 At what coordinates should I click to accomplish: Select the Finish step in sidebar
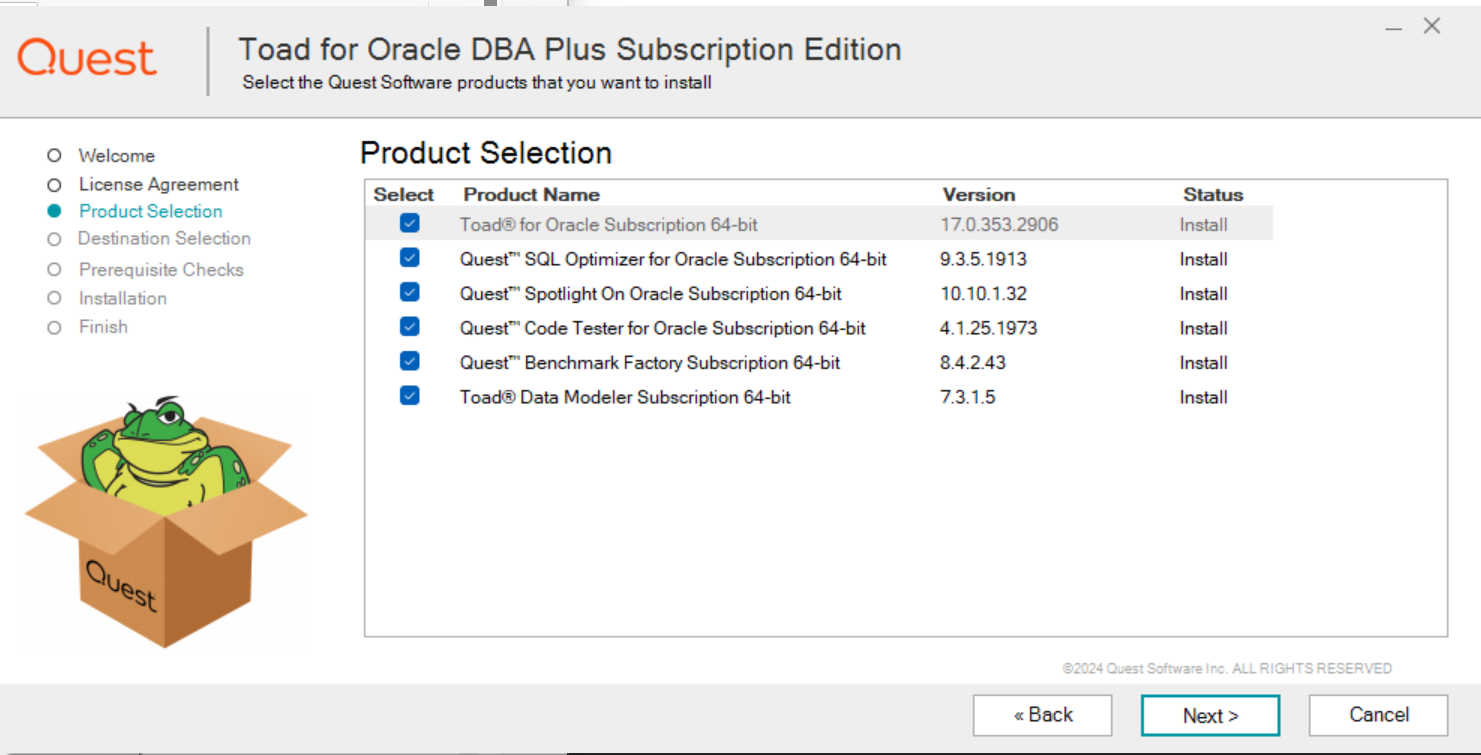coord(103,327)
